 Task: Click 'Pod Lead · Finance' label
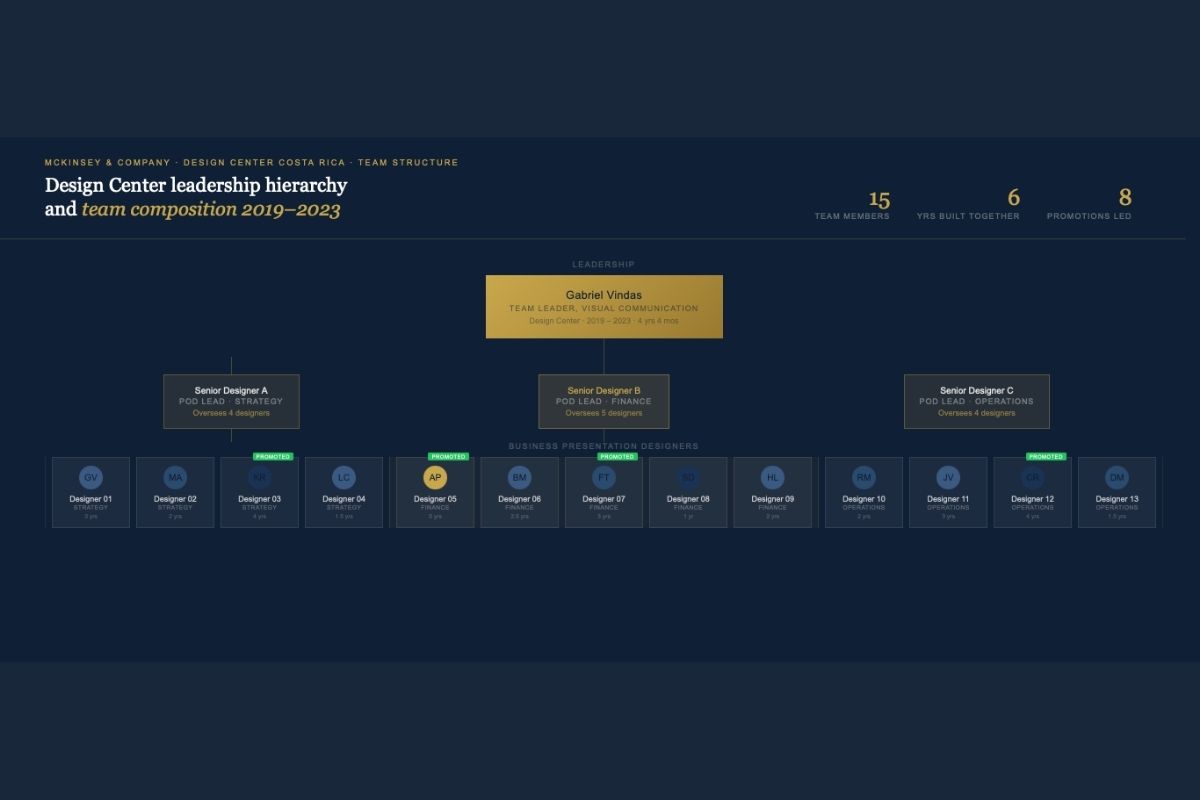604,402
